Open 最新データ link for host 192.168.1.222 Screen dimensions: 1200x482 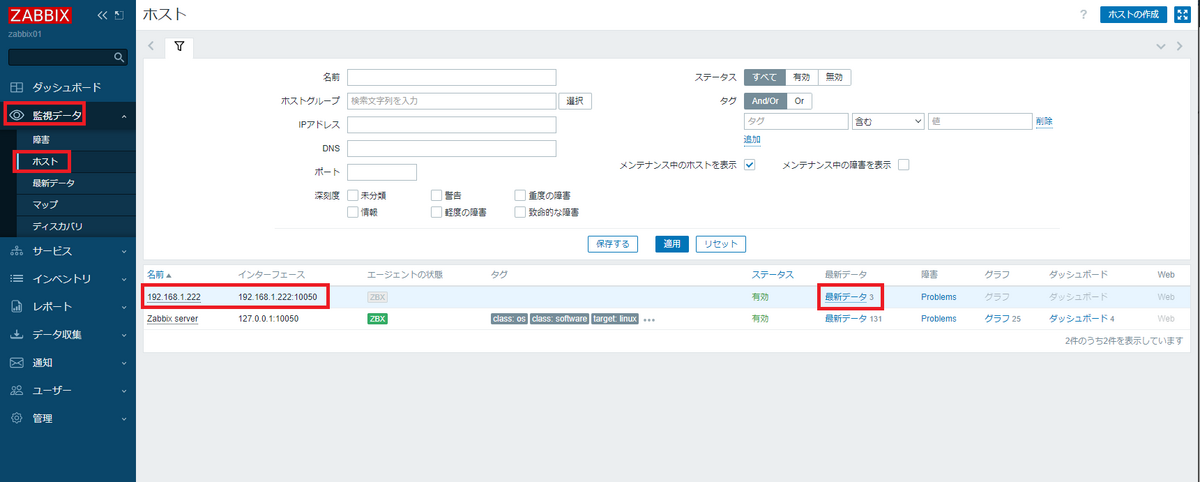coord(846,297)
